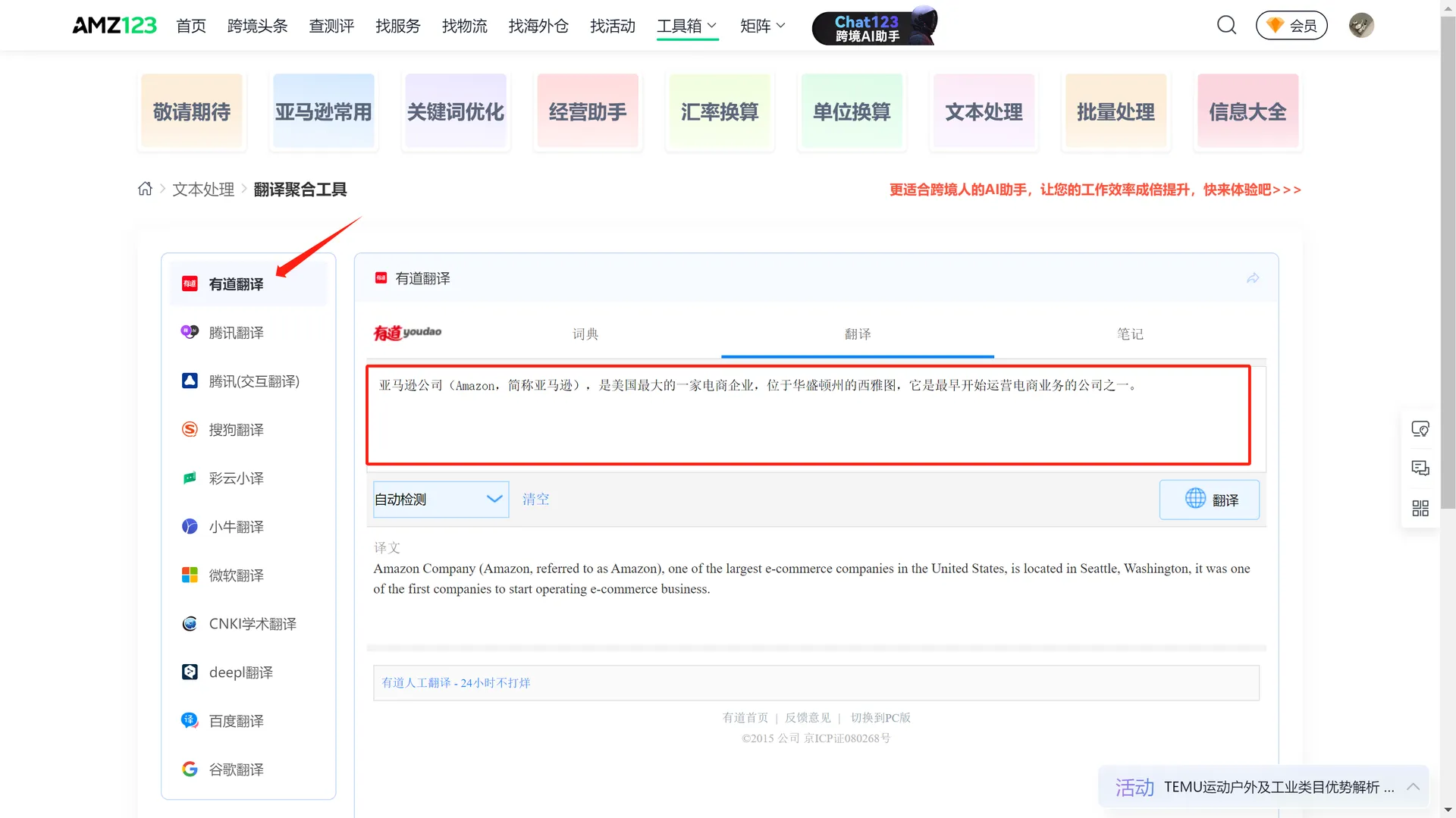The width and height of the screenshot is (1456, 818).
Task: Switch to the 词典 tab
Action: coord(585,334)
